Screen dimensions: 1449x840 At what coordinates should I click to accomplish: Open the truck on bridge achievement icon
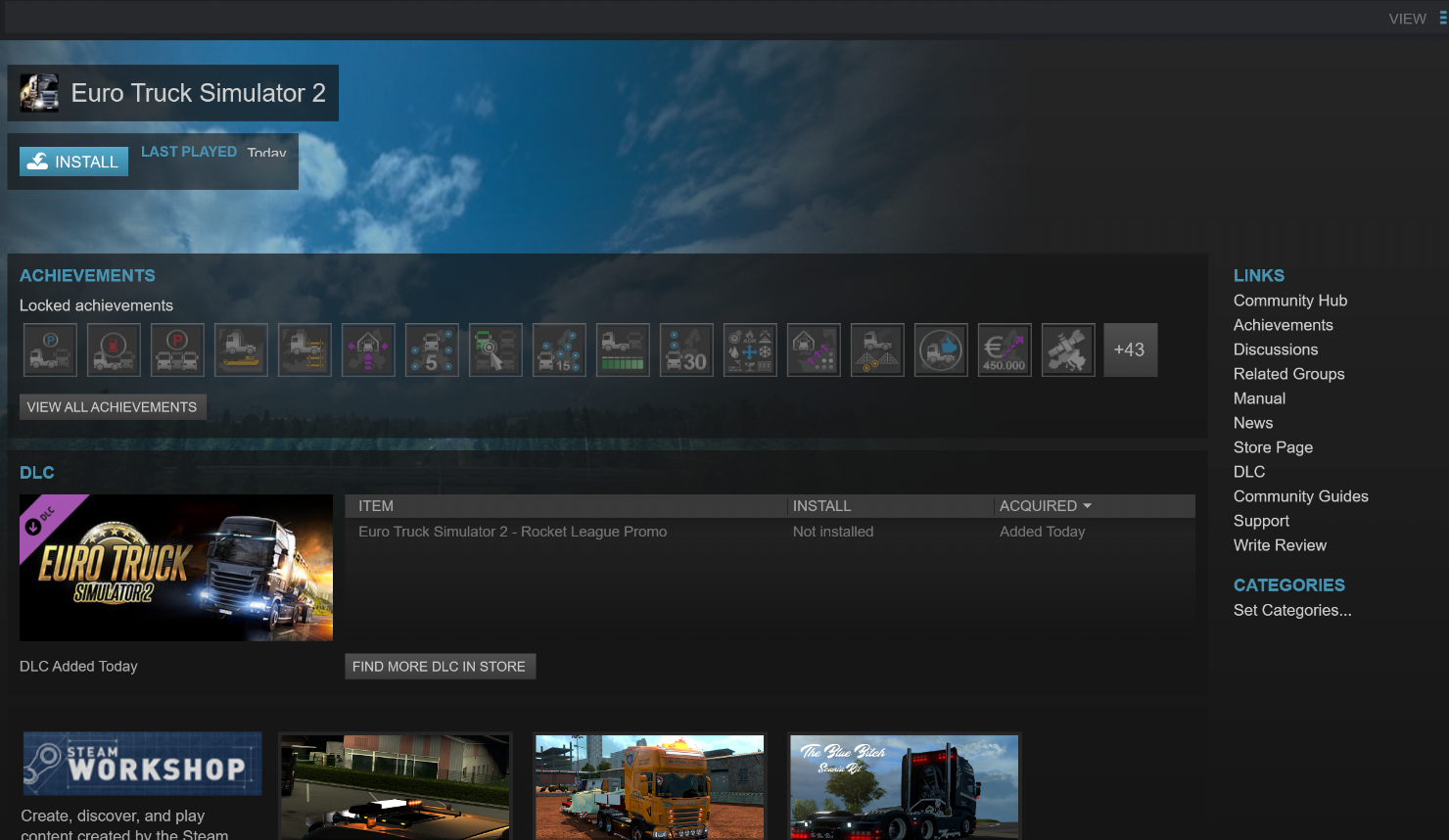click(x=877, y=350)
